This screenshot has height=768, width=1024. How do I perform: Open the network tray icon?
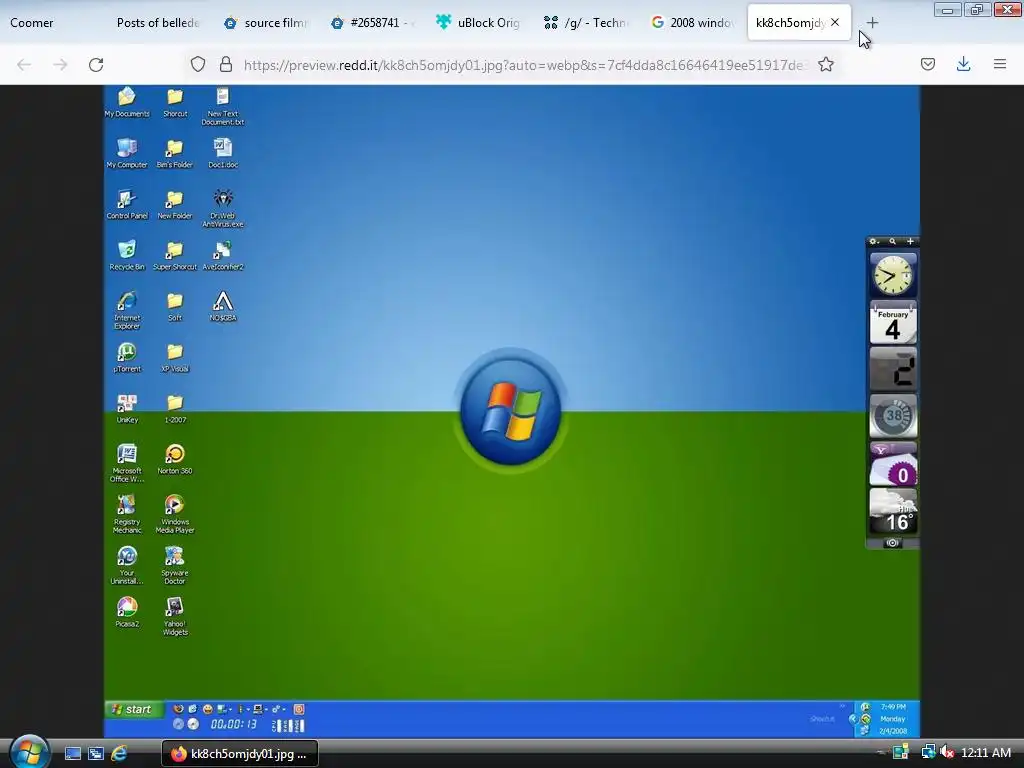[928, 753]
